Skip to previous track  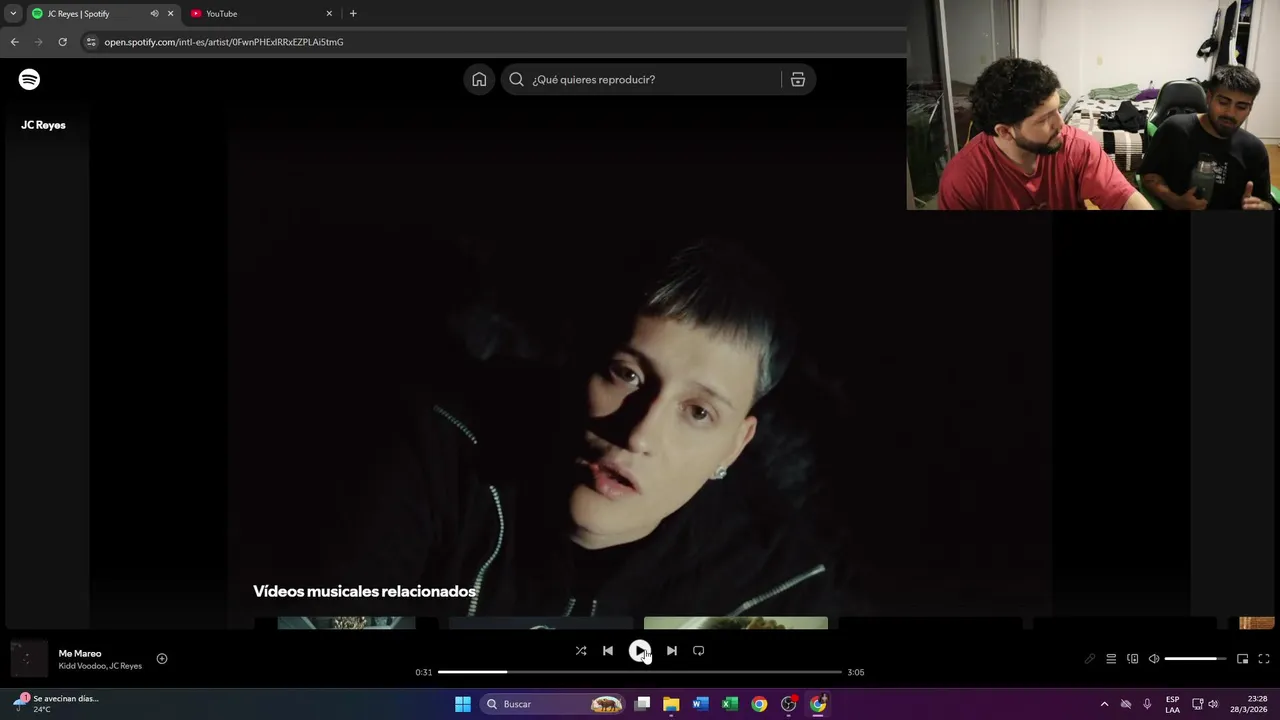608,651
